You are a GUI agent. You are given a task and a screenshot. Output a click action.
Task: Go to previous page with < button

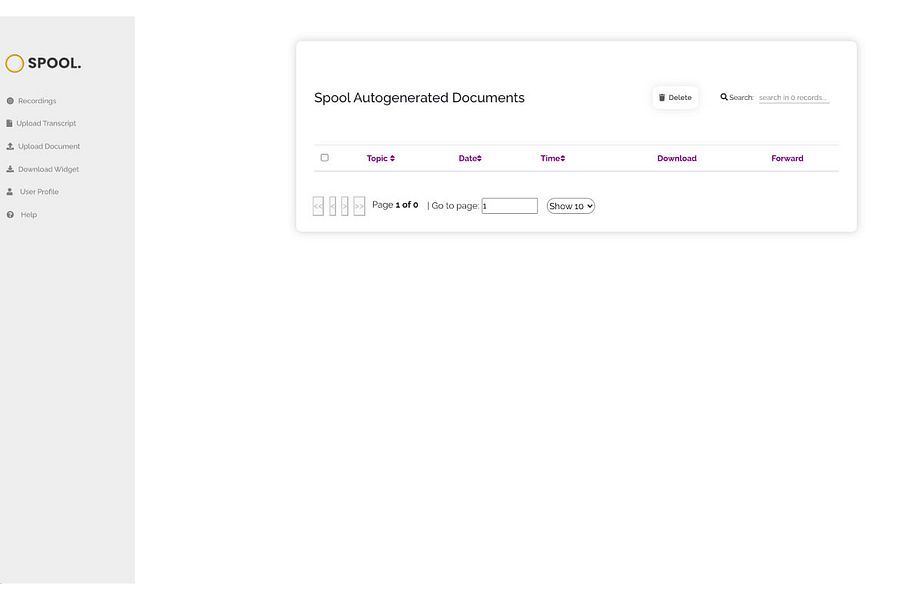pos(333,206)
